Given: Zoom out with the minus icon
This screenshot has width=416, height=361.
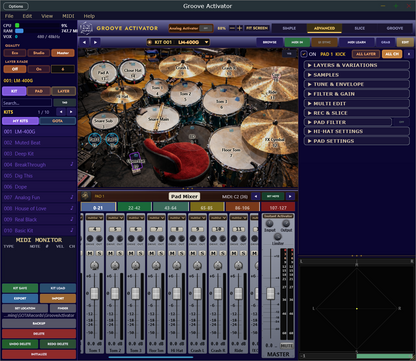Looking at the screenshot, I should [x=232, y=28].
